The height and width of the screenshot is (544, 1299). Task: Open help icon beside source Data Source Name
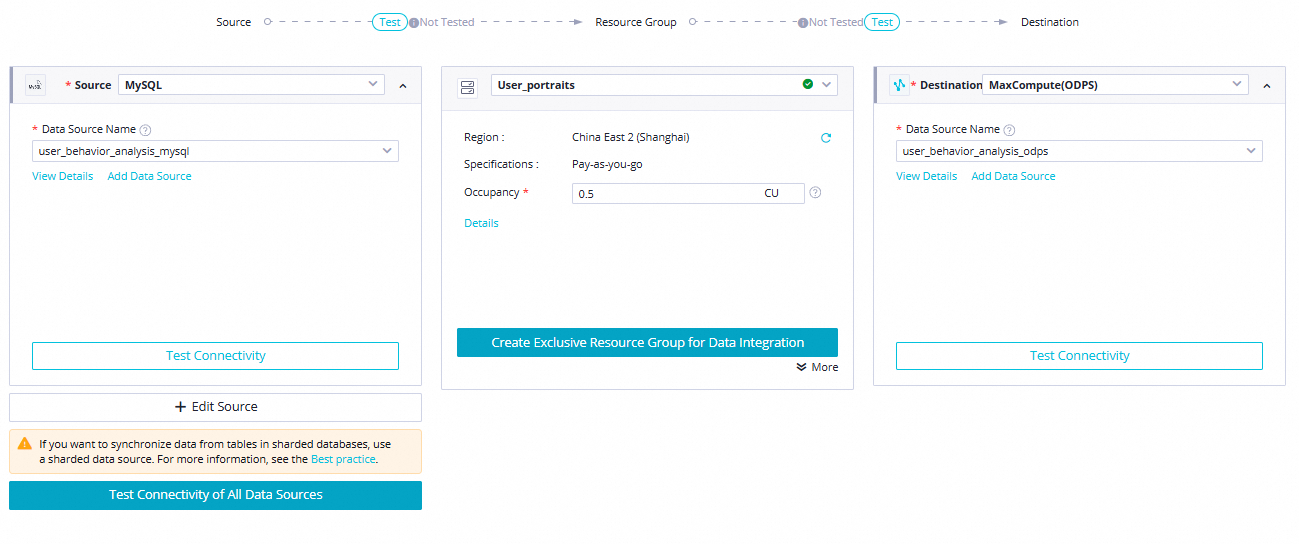[145, 130]
